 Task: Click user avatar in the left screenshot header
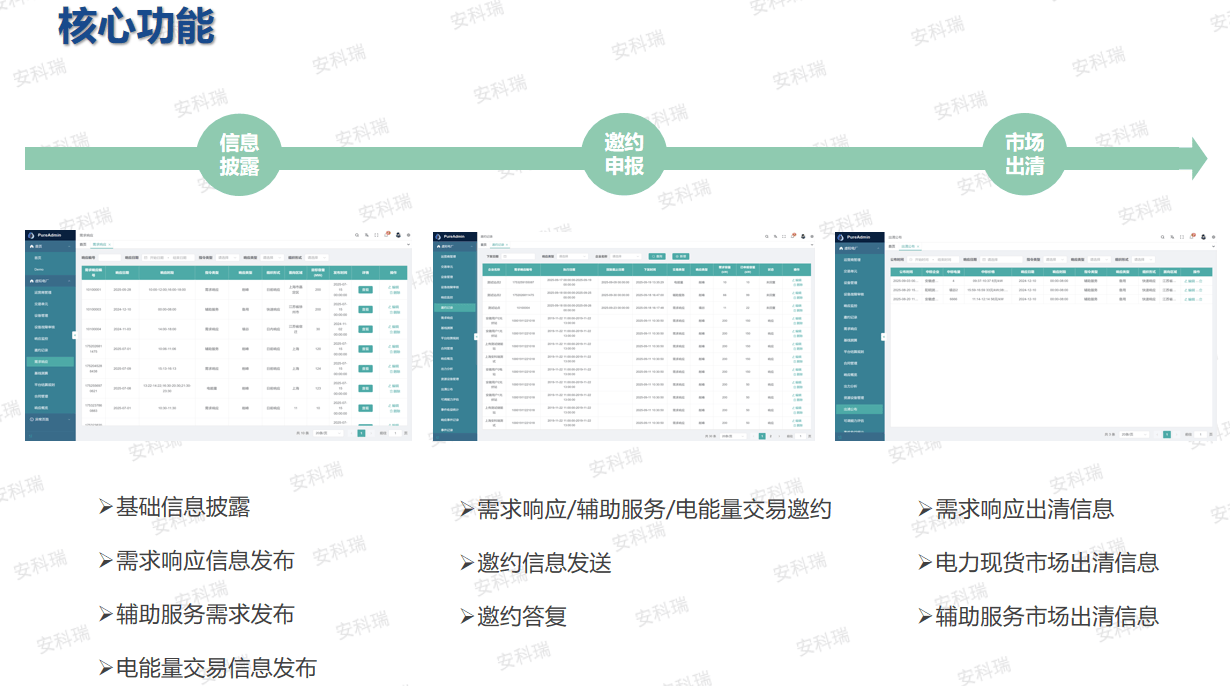(398, 235)
